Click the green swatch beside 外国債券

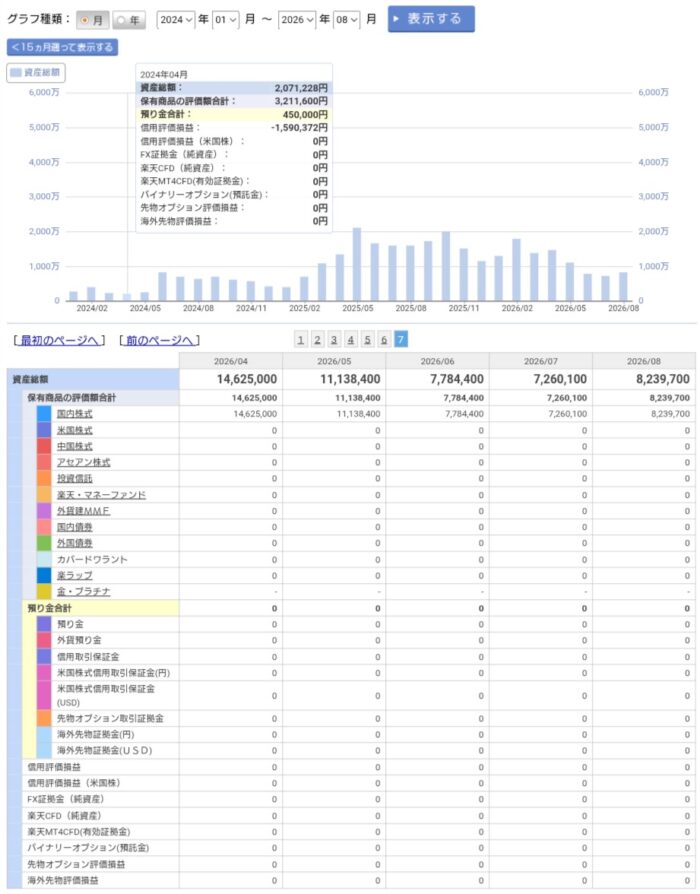click(x=44, y=543)
